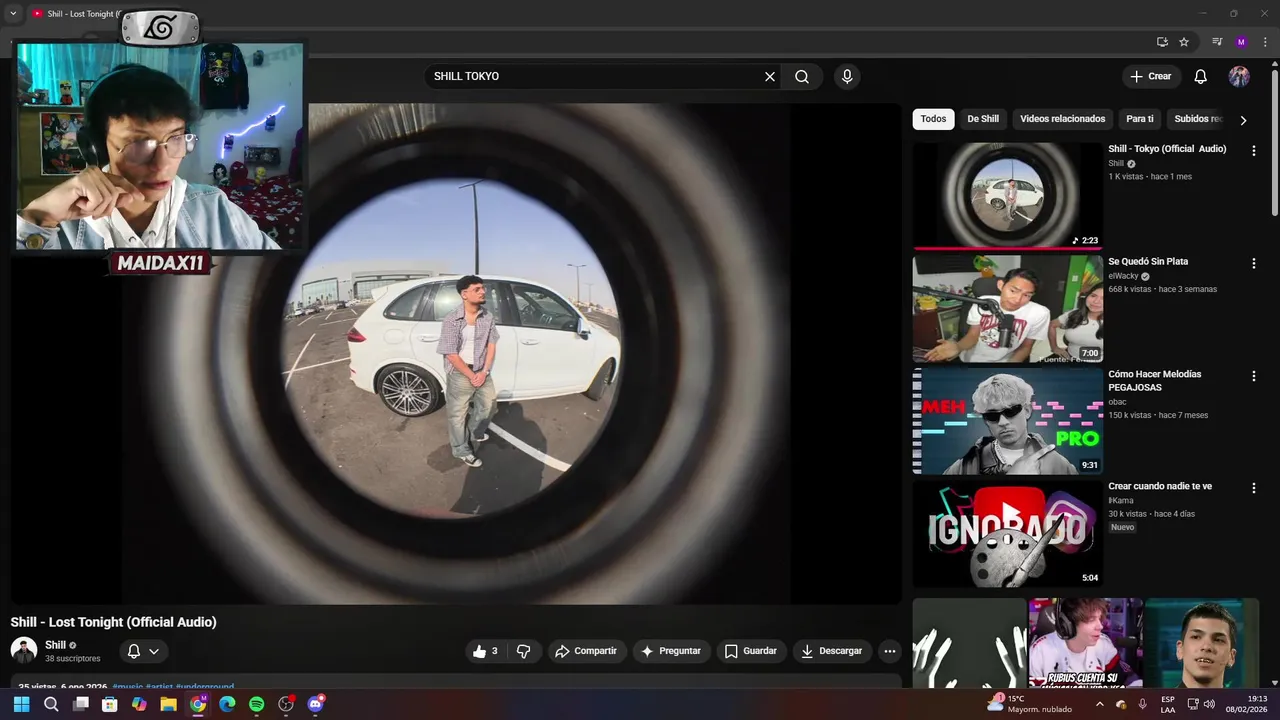Open Microsoft Edge from taskbar
The width and height of the screenshot is (1280, 720).
[x=227, y=704]
